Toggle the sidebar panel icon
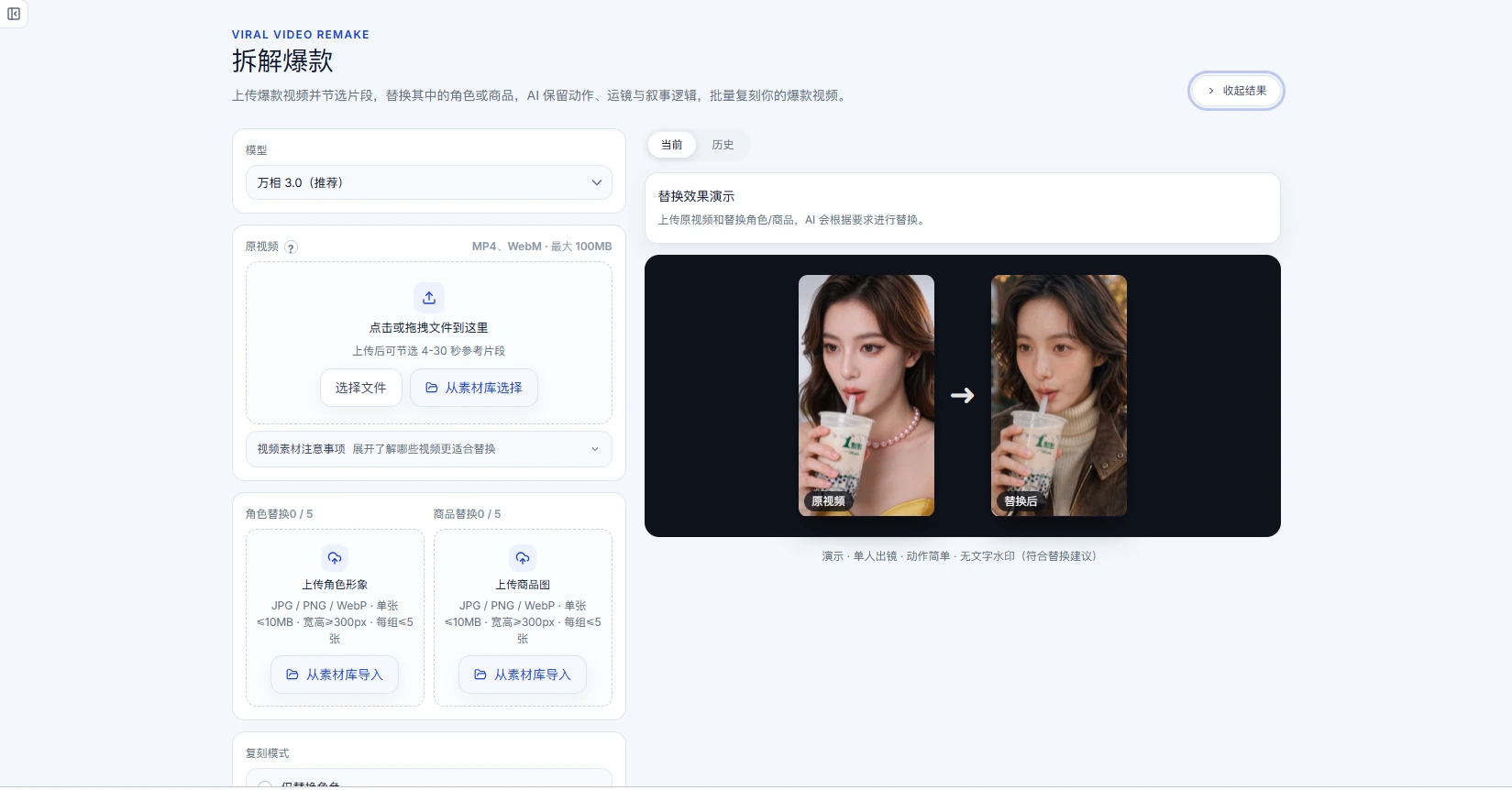The width and height of the screenshot is (1512, 790). (x=14, y=14)
